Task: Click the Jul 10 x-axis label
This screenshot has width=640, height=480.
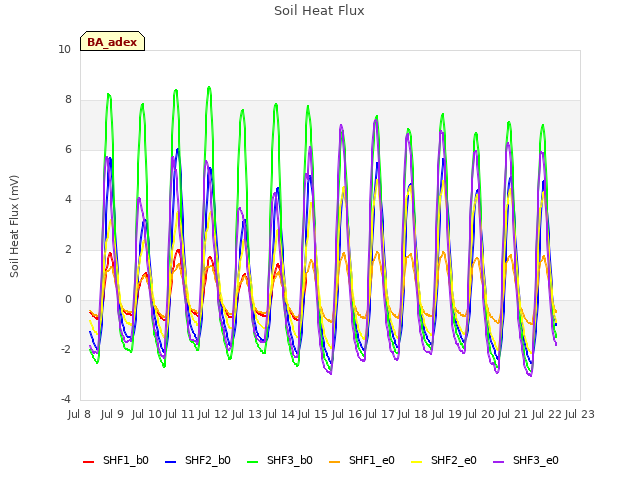Action: click(147, 414)
